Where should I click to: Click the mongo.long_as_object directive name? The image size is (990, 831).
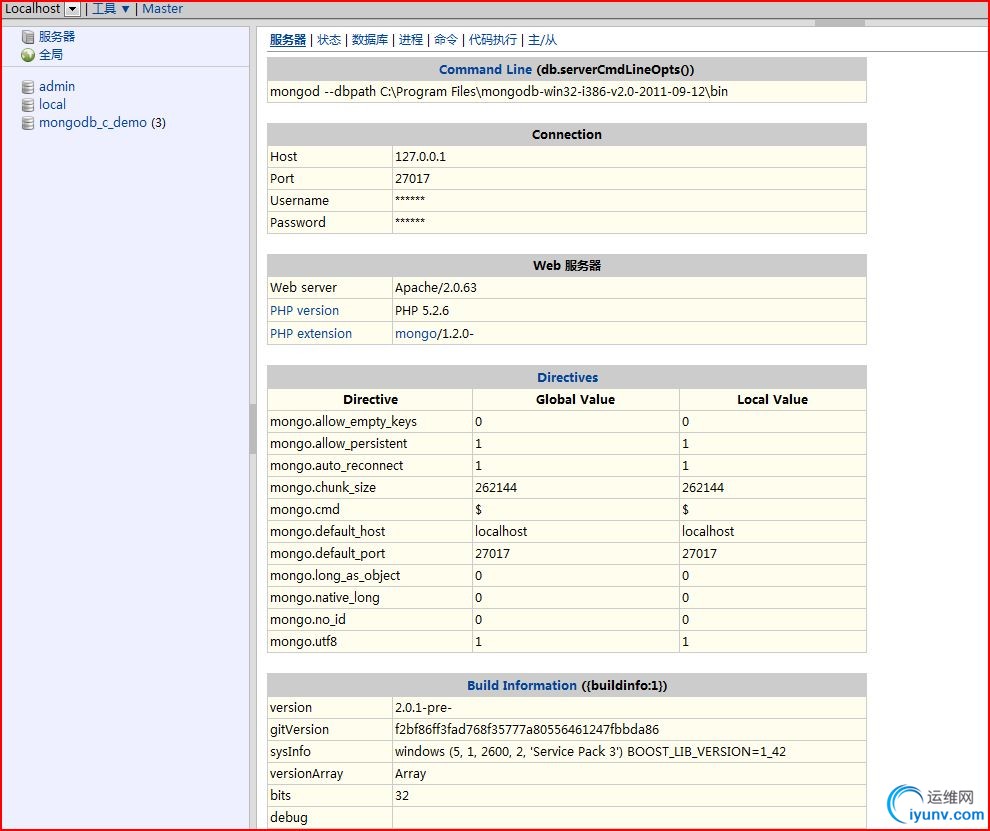pyautogui.click(x=335, y=576)
